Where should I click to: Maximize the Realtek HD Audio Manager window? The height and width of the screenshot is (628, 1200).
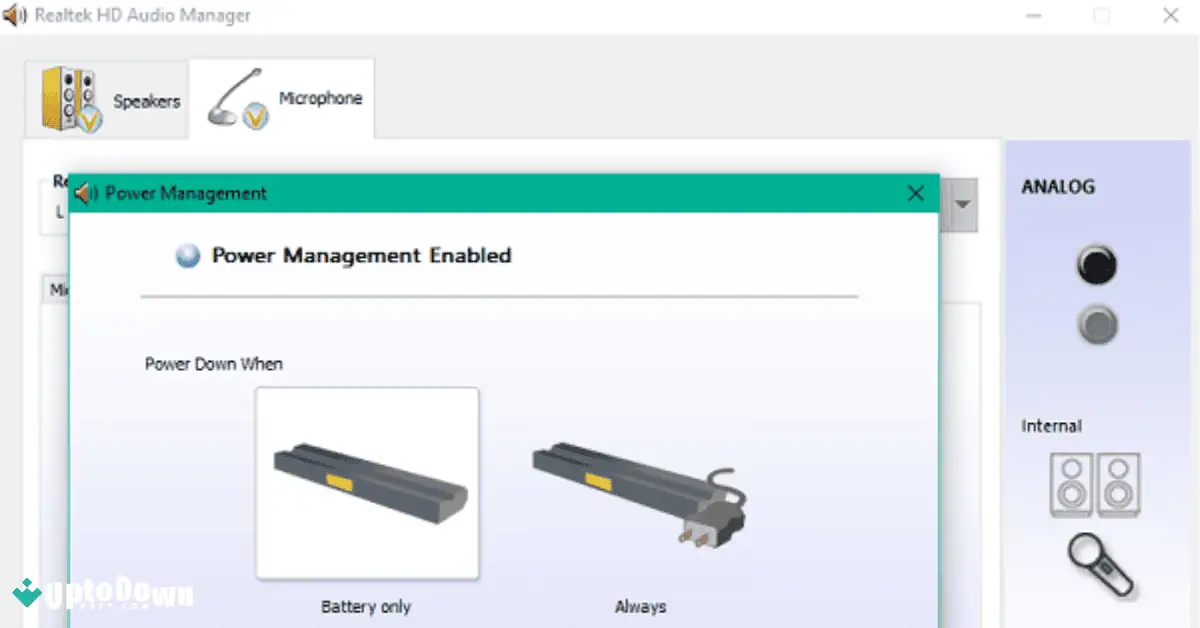point(1101,16)
